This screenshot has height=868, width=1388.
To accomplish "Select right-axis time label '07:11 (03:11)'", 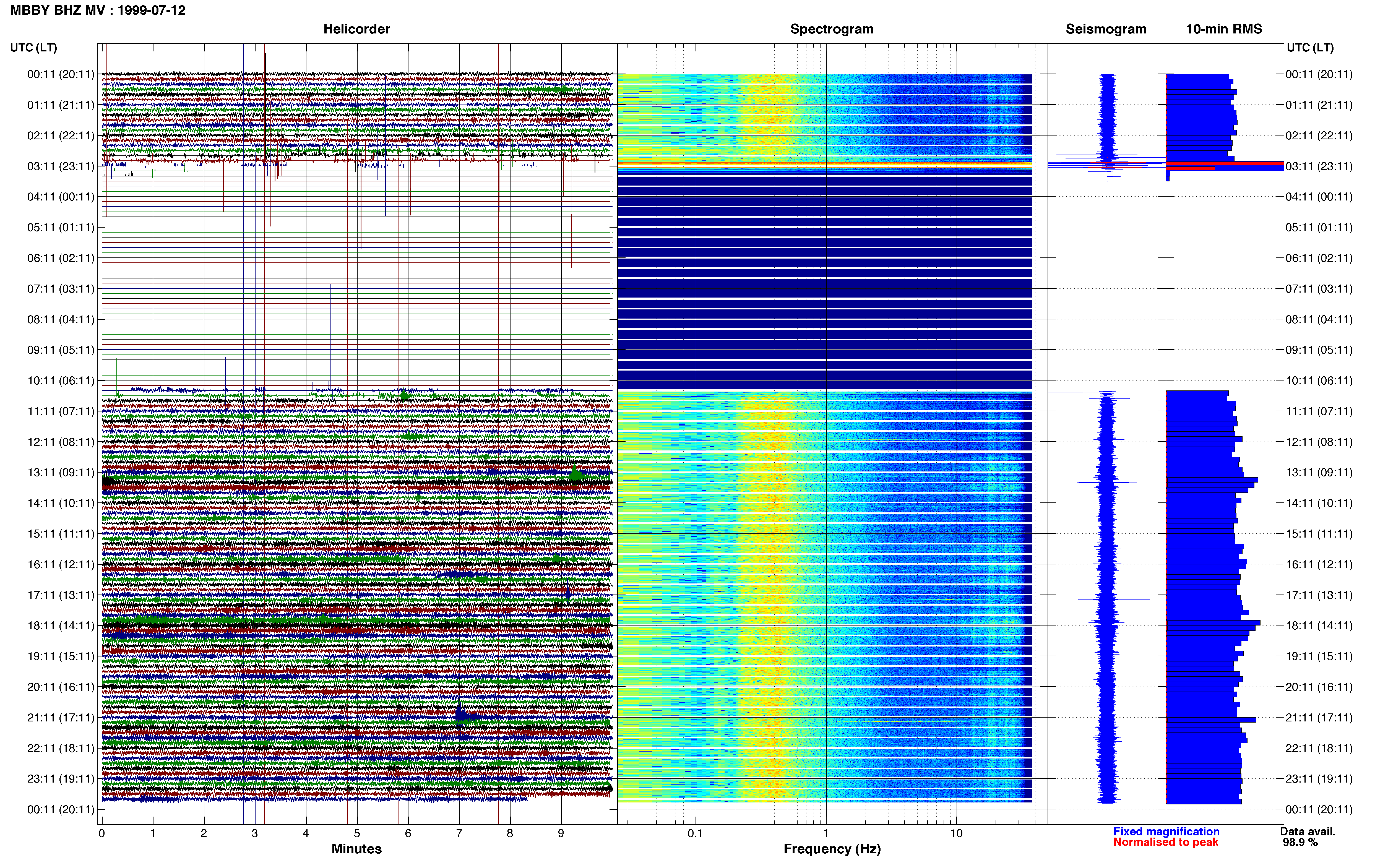I will point(1319,289).
